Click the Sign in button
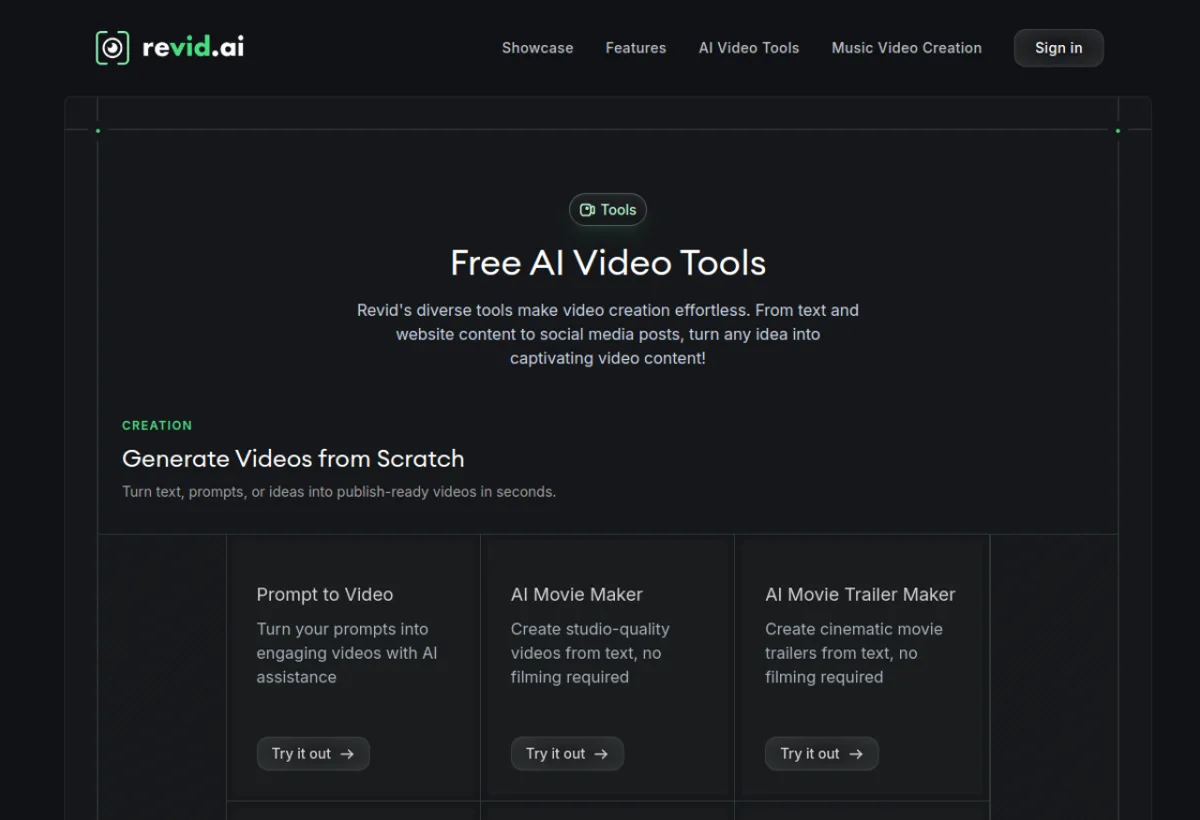This screenshot has width=1200, height=820. pos(1059,48)
